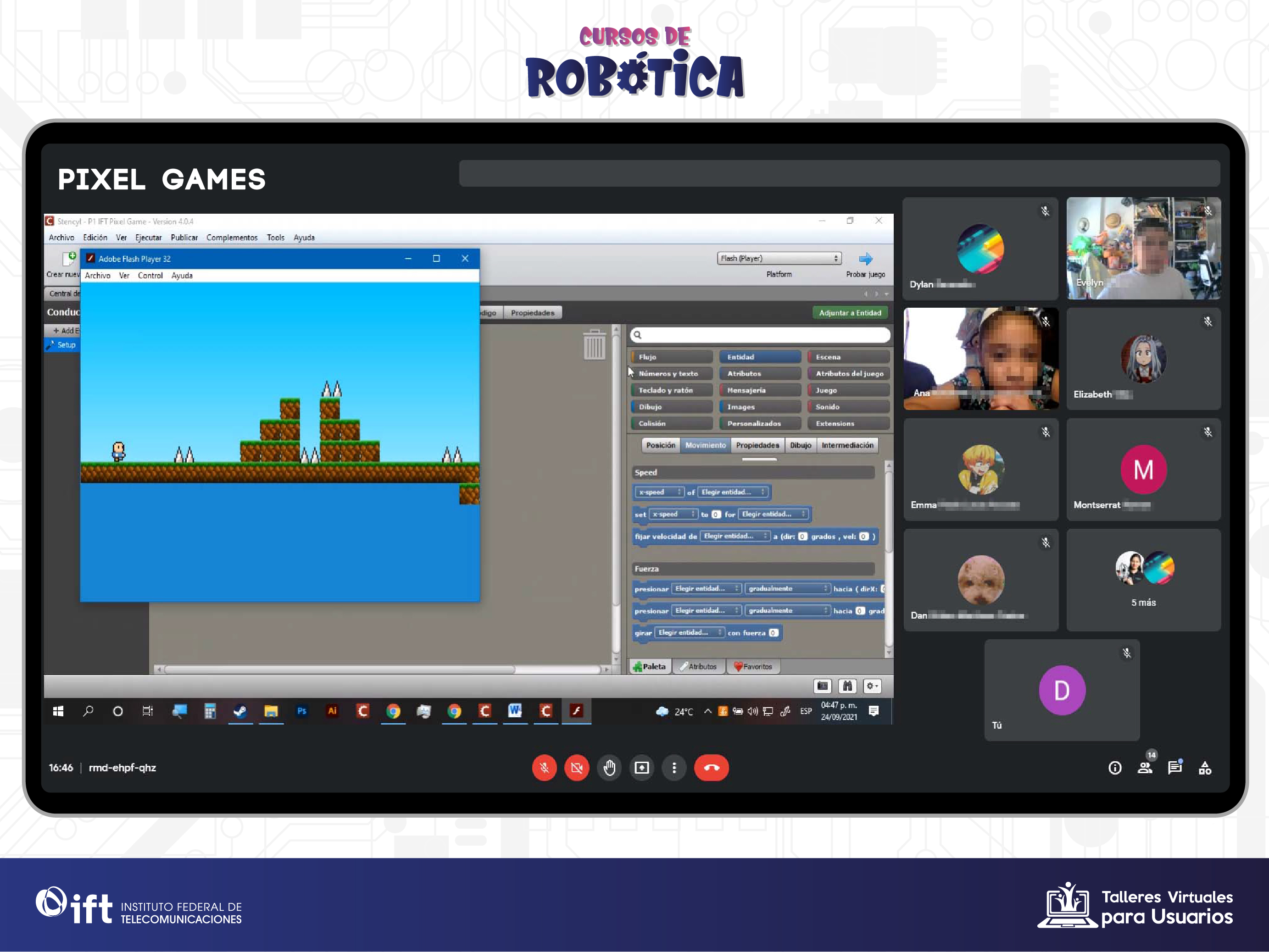Select the Paleta tab

coord(650,666)
